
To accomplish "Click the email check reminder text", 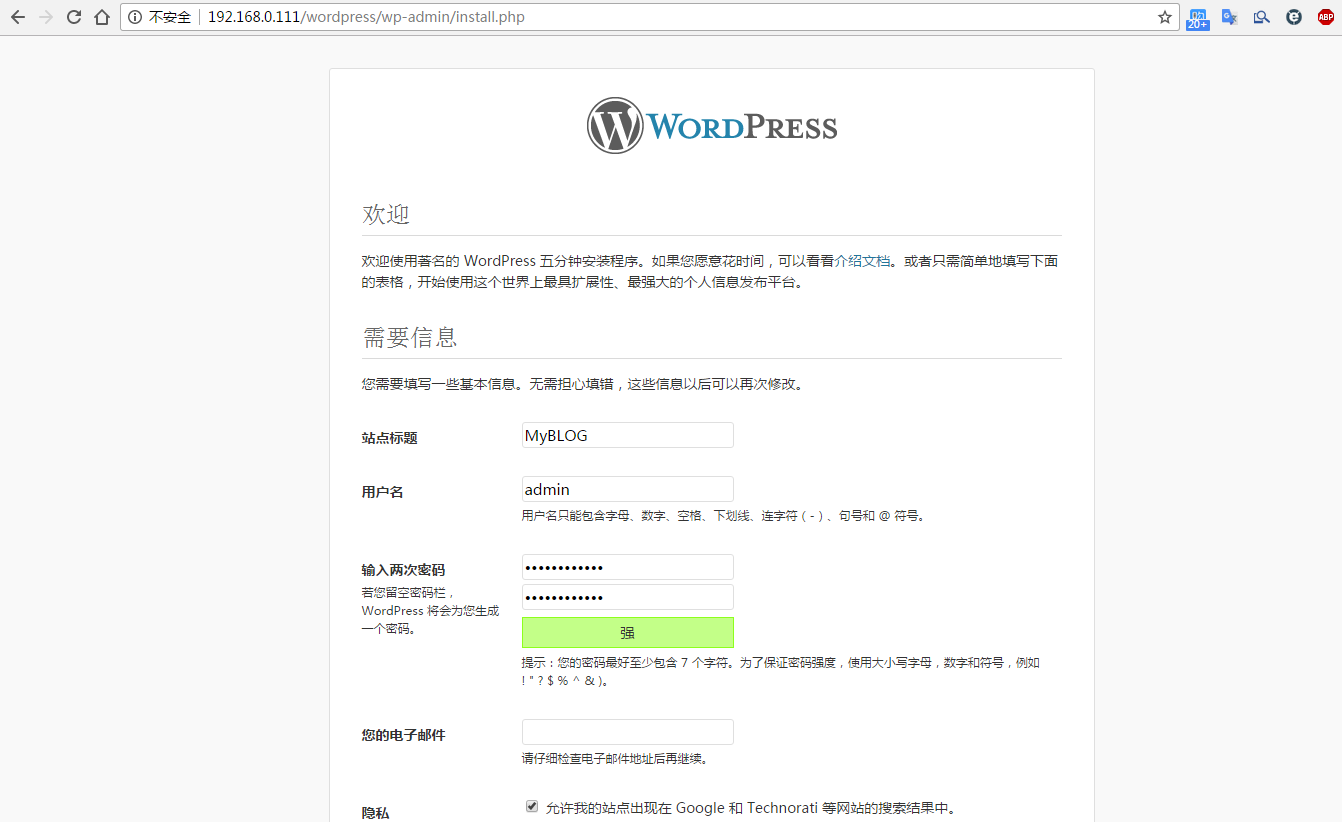I will coord(615,758).
